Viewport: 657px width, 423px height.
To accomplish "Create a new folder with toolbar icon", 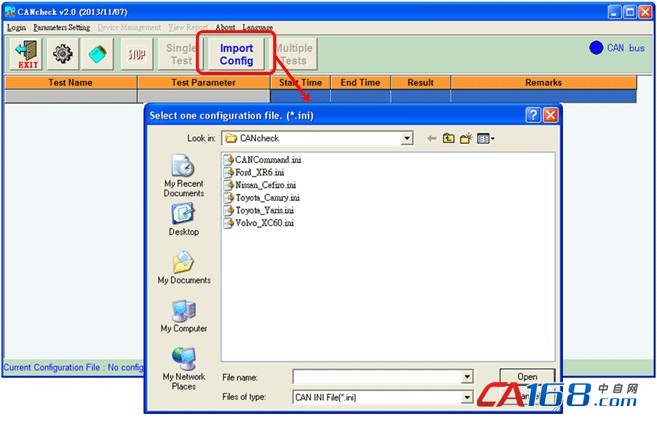I will point(466,138).
